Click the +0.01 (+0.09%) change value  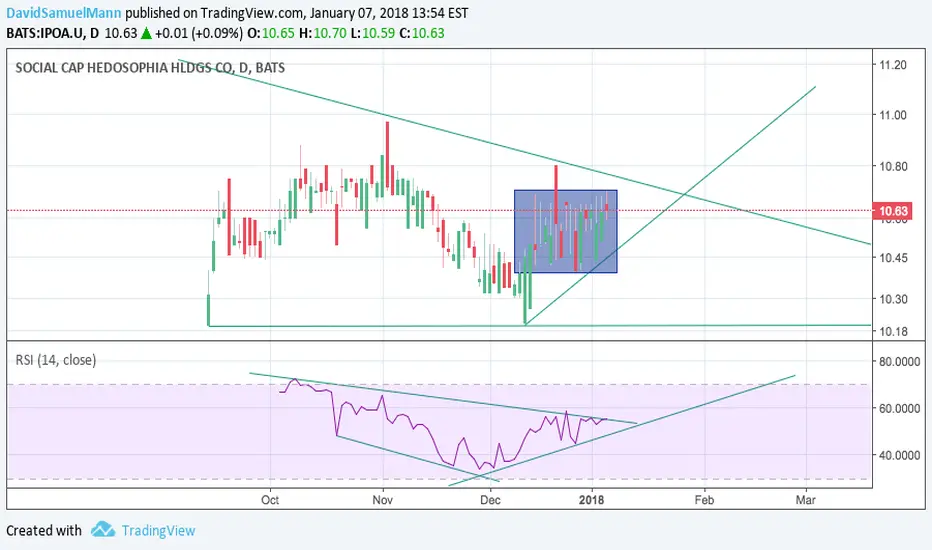point(199,33)
